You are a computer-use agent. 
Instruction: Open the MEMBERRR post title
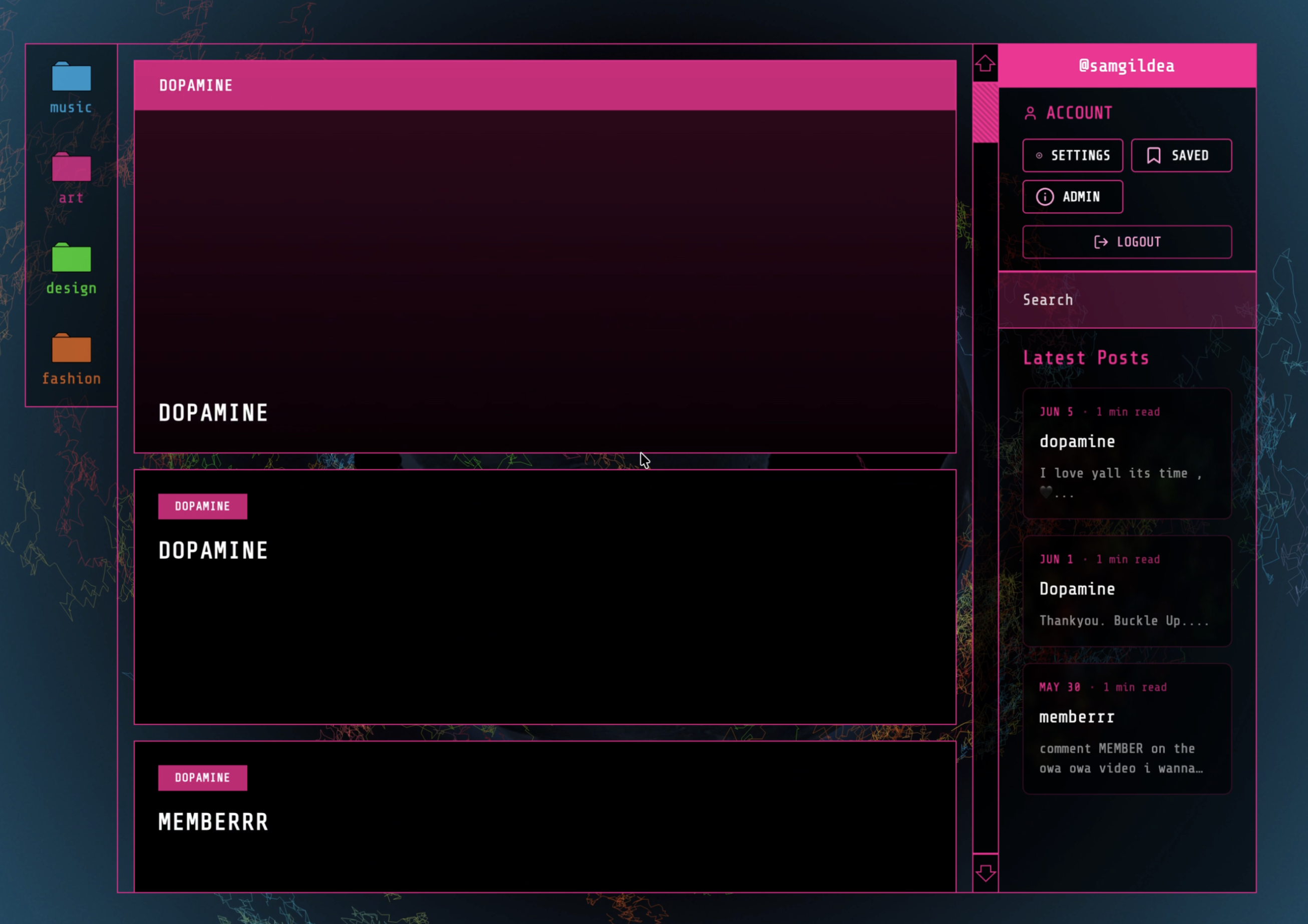point(213,822)
